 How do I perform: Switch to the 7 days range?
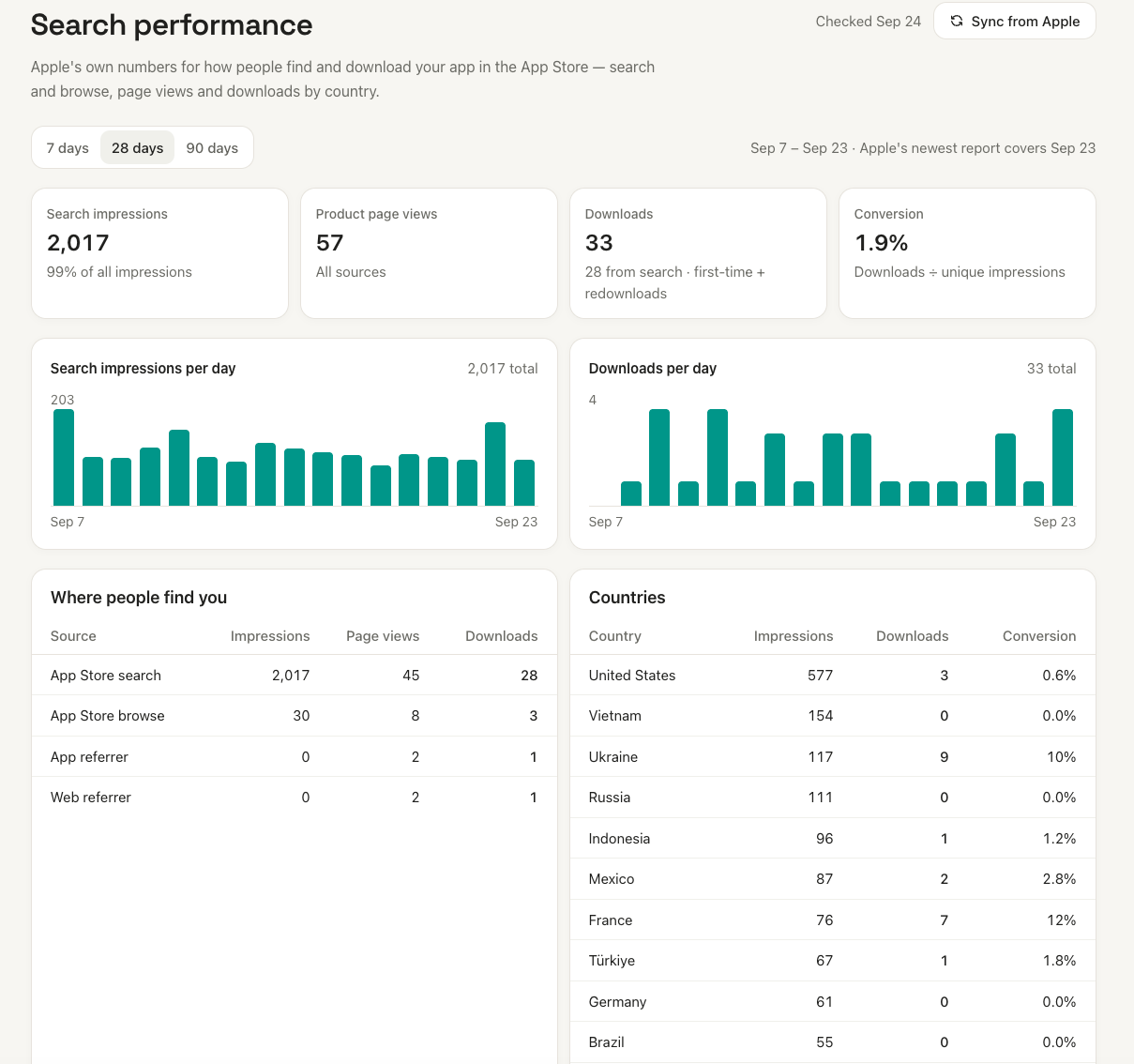pos(68,147)
